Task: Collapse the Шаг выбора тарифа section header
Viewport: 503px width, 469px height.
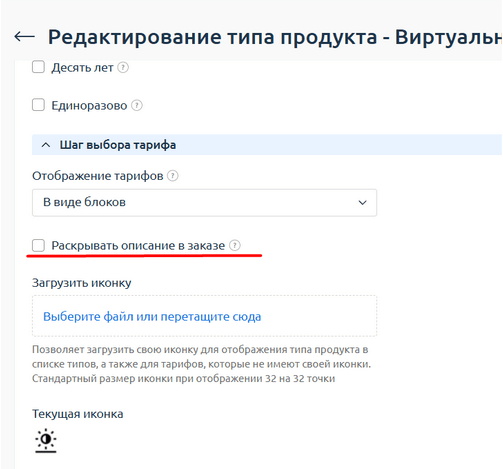Action: coord(267,145)
